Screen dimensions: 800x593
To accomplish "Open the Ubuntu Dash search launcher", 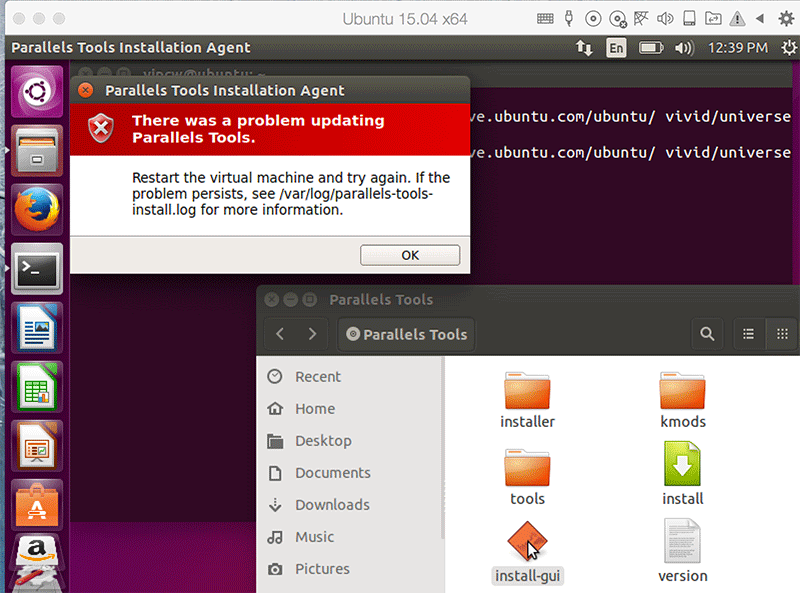I will tap(37, 92).
